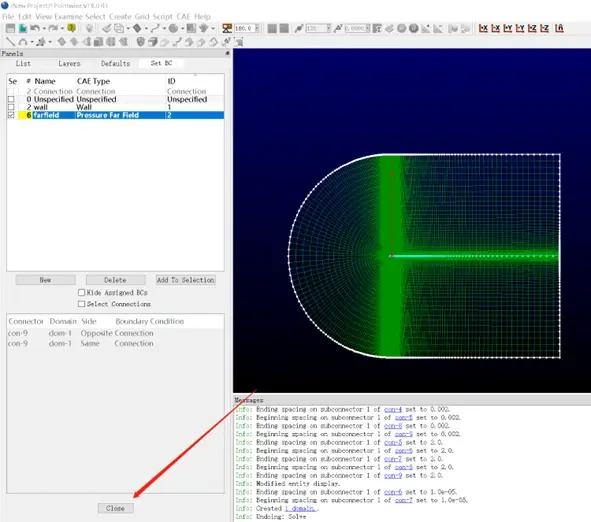
Task: Click the yellow help question mark icon
Action: [x=71, y=28]
